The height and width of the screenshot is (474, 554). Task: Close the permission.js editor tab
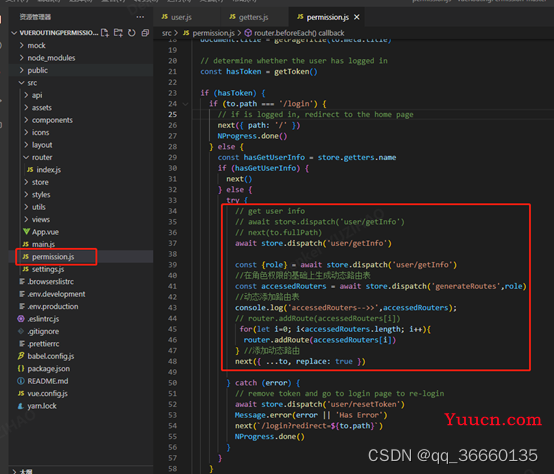coord(357,17)
